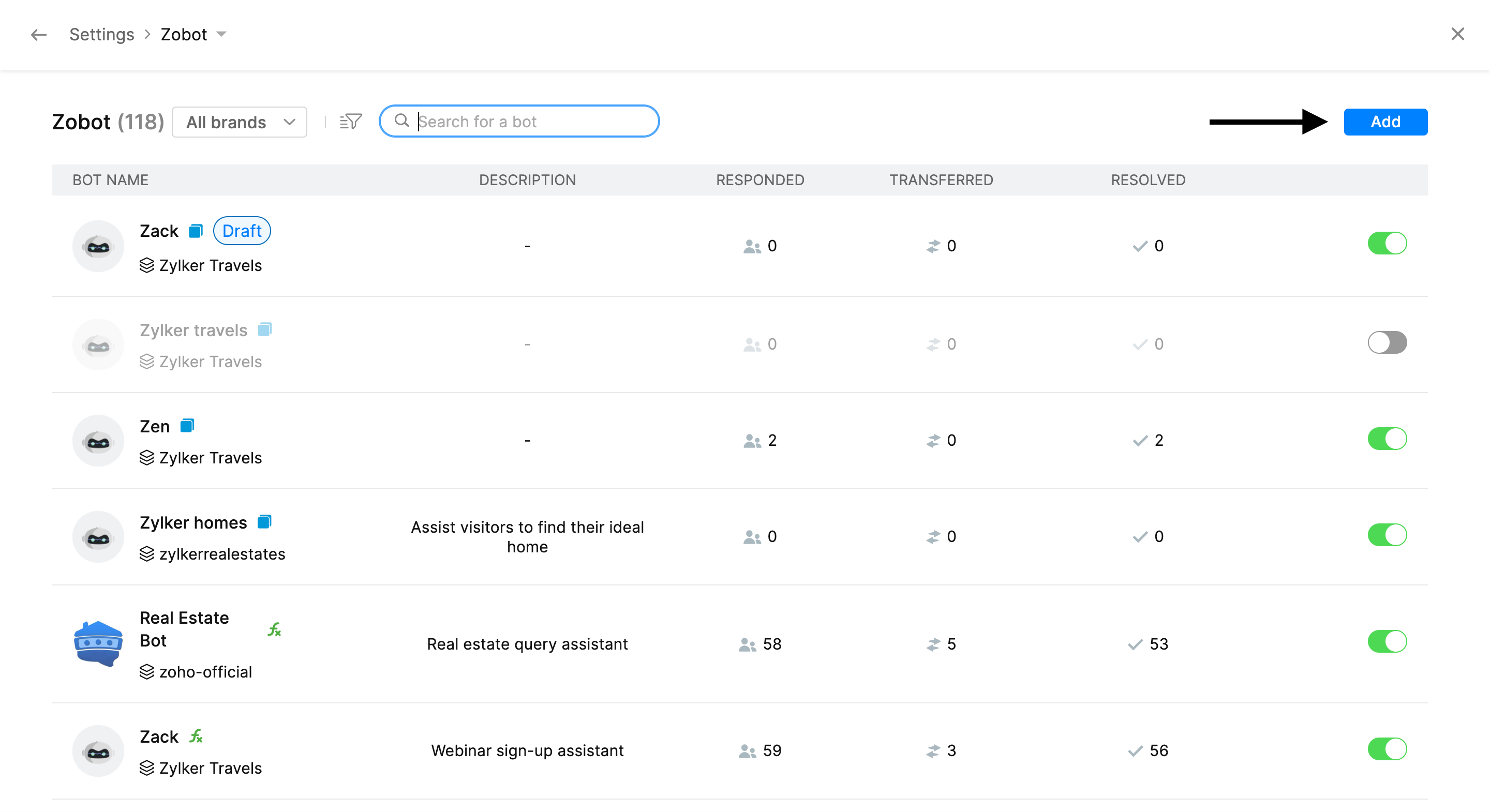Click the blue codeless icon beside Zen
Viewport: 1490px width, 812px height.
point(187,426)
